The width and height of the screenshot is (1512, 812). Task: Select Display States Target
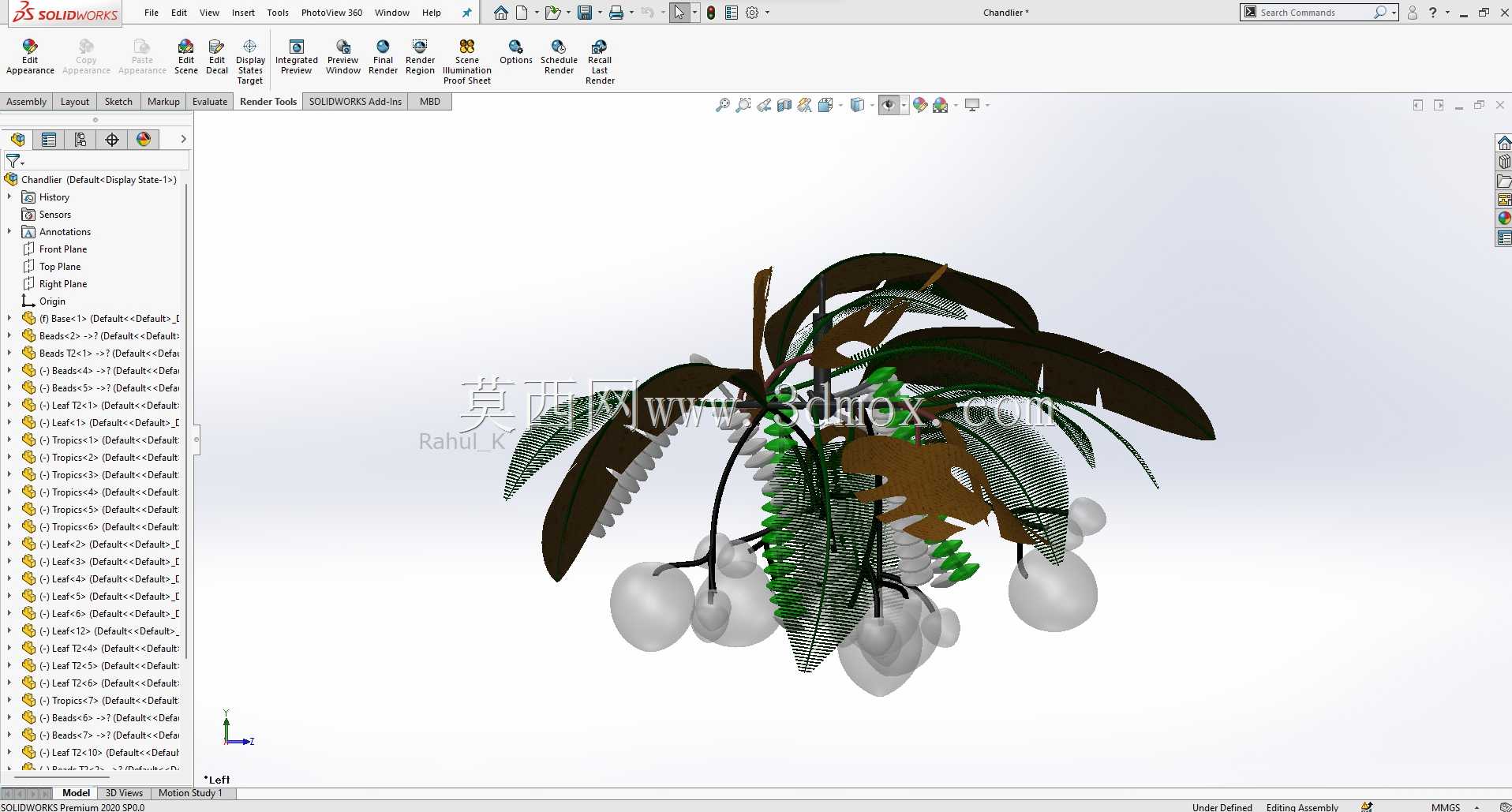[250, 62]
